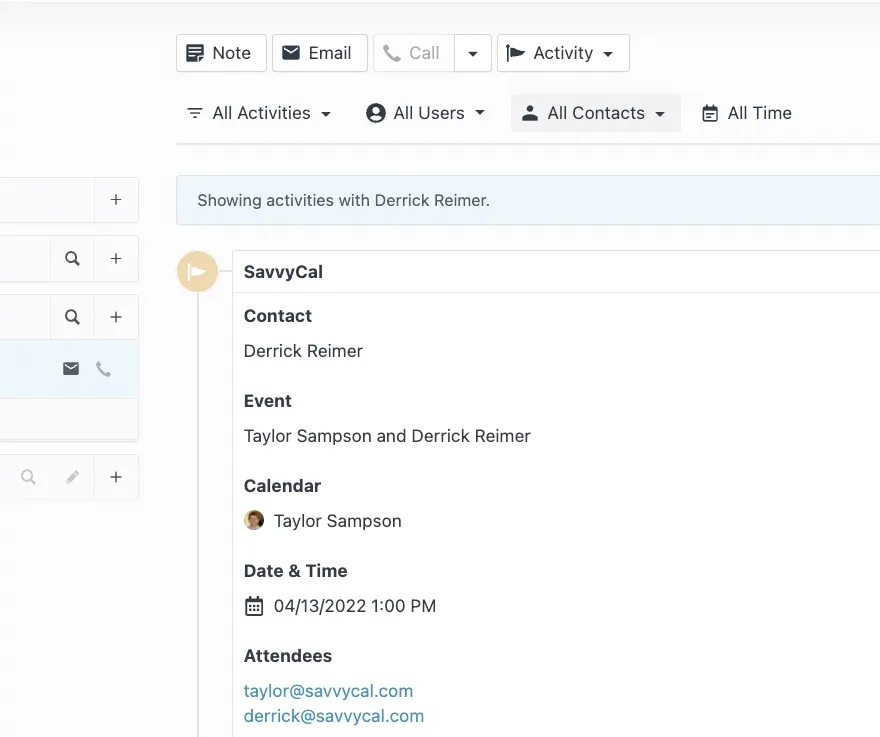Viewport: 880px width, 737px height.
Task: Open the All Activities filter
Action: tap(259, 113)
